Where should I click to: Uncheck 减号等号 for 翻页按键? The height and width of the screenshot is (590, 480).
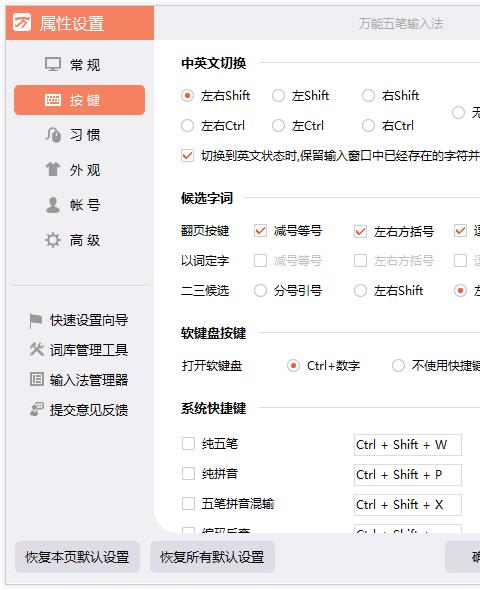tap(260, 231)
